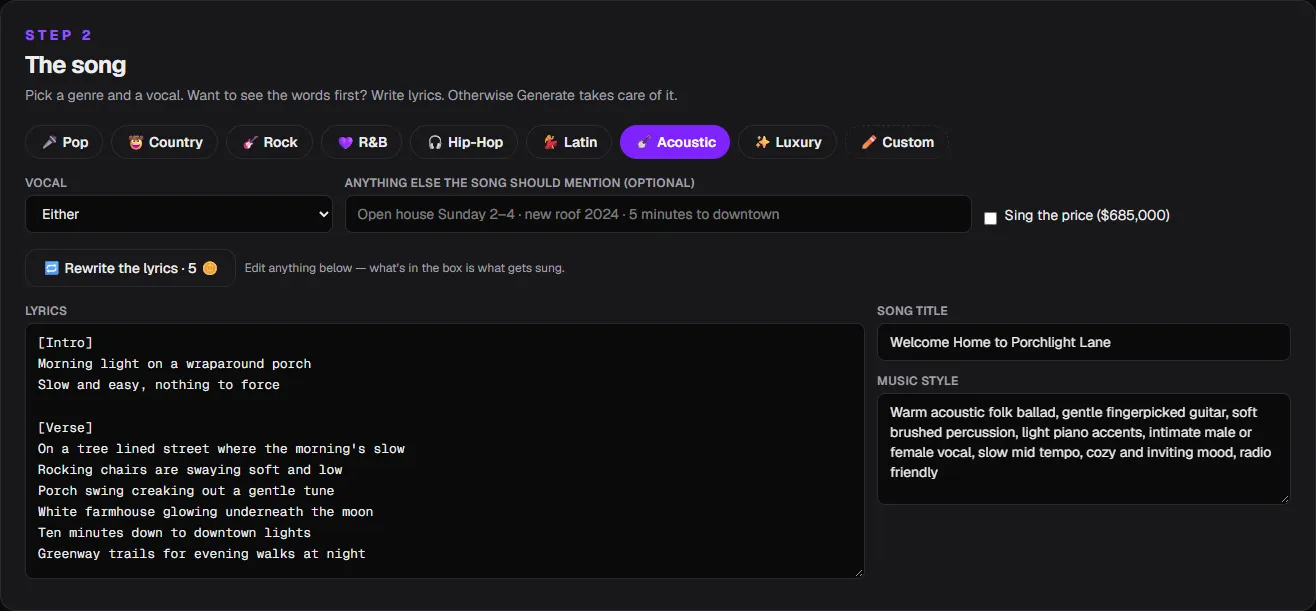Viewport: 1316px width, 611px height.
Task: Click into the Song Title field
Action: (x=1084, y=342)
